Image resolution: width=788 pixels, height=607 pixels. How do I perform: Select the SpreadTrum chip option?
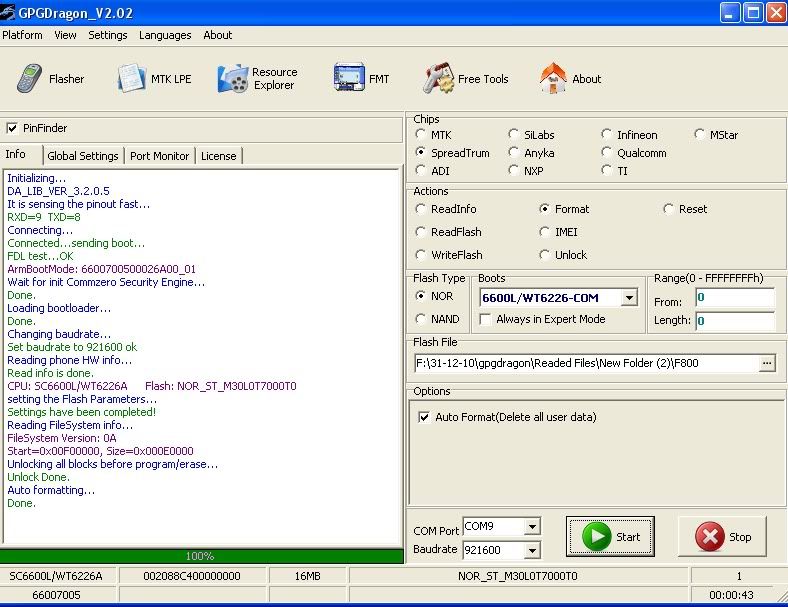[420, 152]
